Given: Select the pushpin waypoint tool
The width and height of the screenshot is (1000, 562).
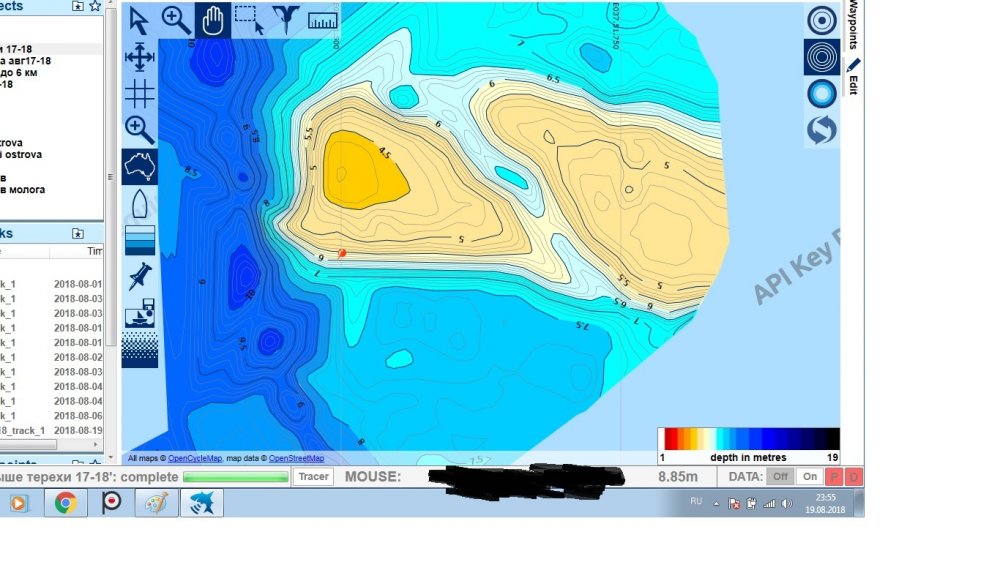Looking at the screenshot, I should [139, 276].
